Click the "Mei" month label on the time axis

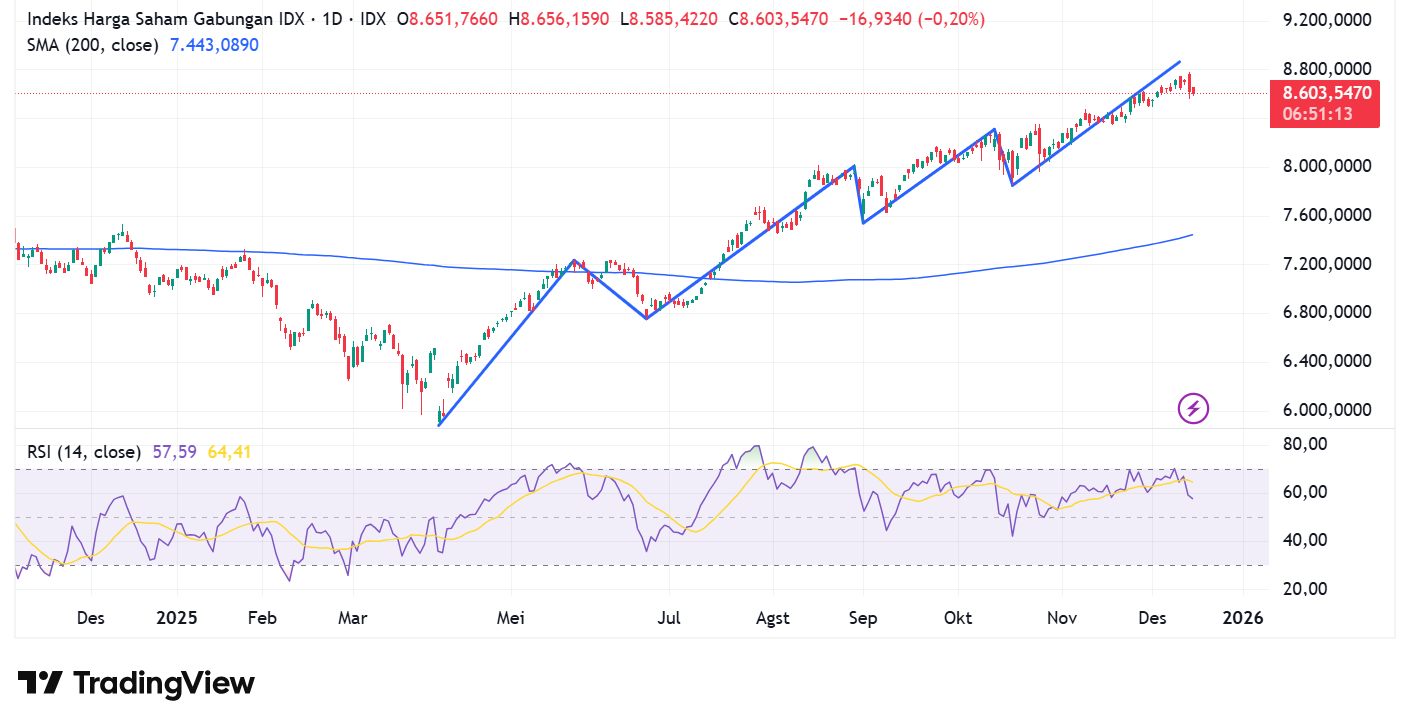tap(511, 618)
